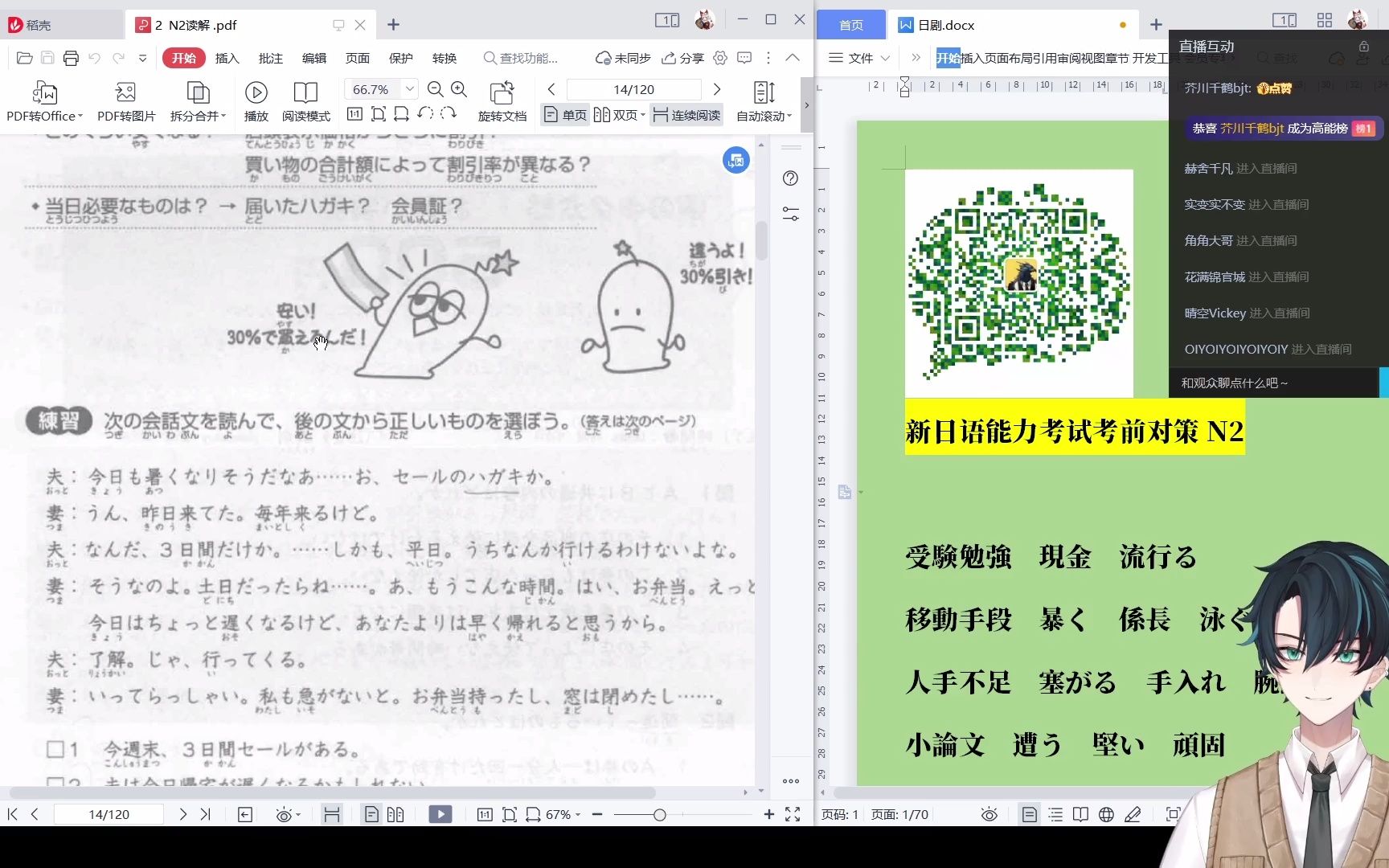Open the 拆分合并 split-merge tool
1389x868 pixels.
(198, 101)
